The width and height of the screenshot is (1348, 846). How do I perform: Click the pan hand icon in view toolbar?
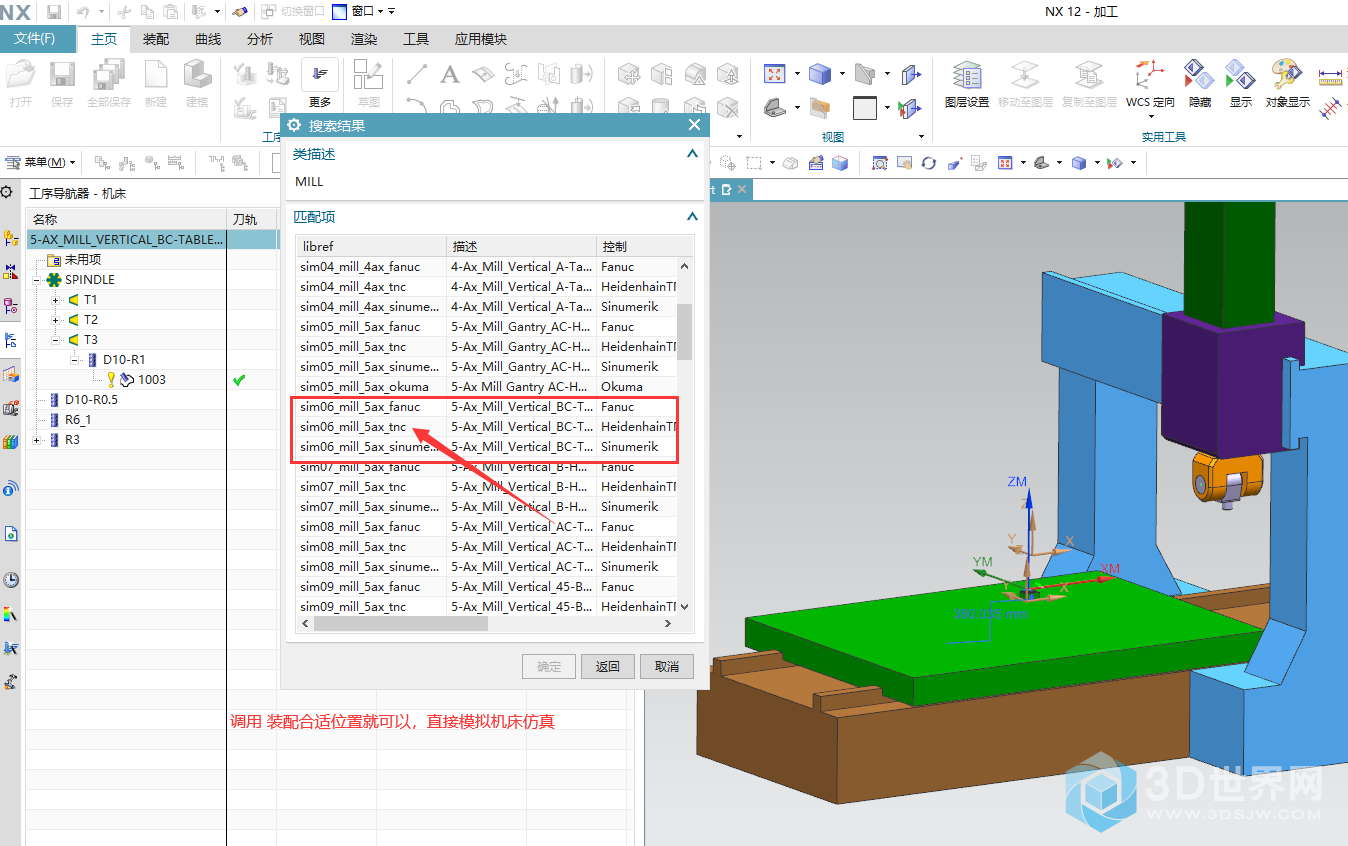[904, 163]
